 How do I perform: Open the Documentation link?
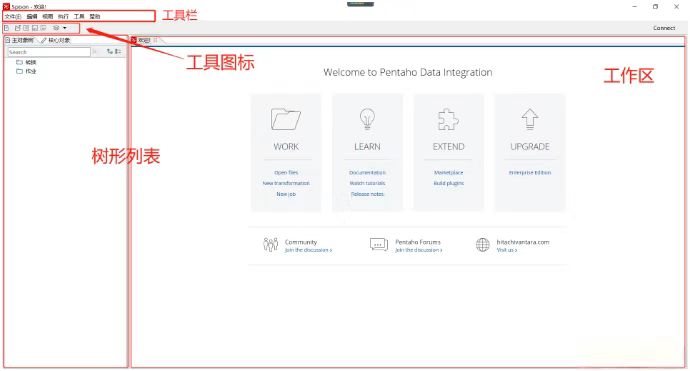[x=367, y=173]
